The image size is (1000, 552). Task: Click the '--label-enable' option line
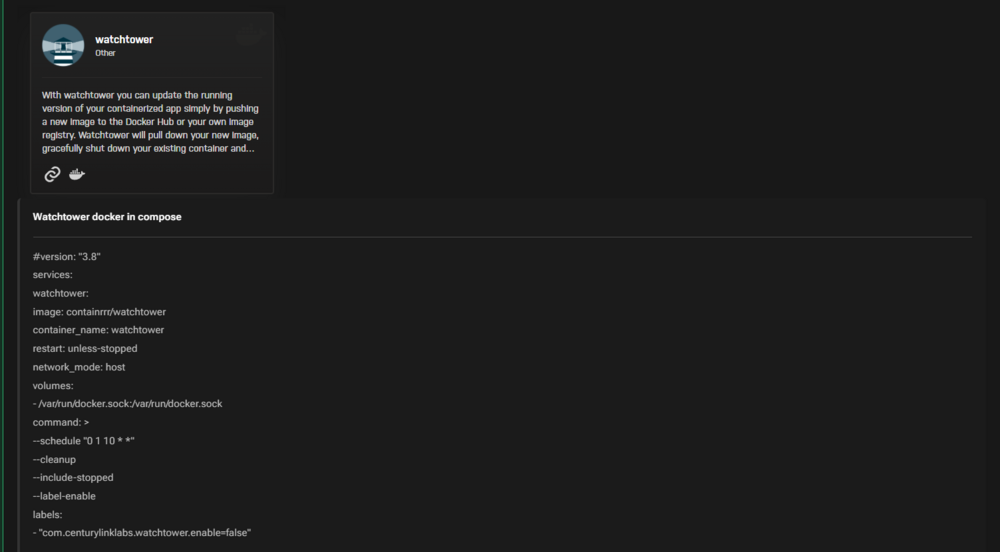click(x=64, y=496)
